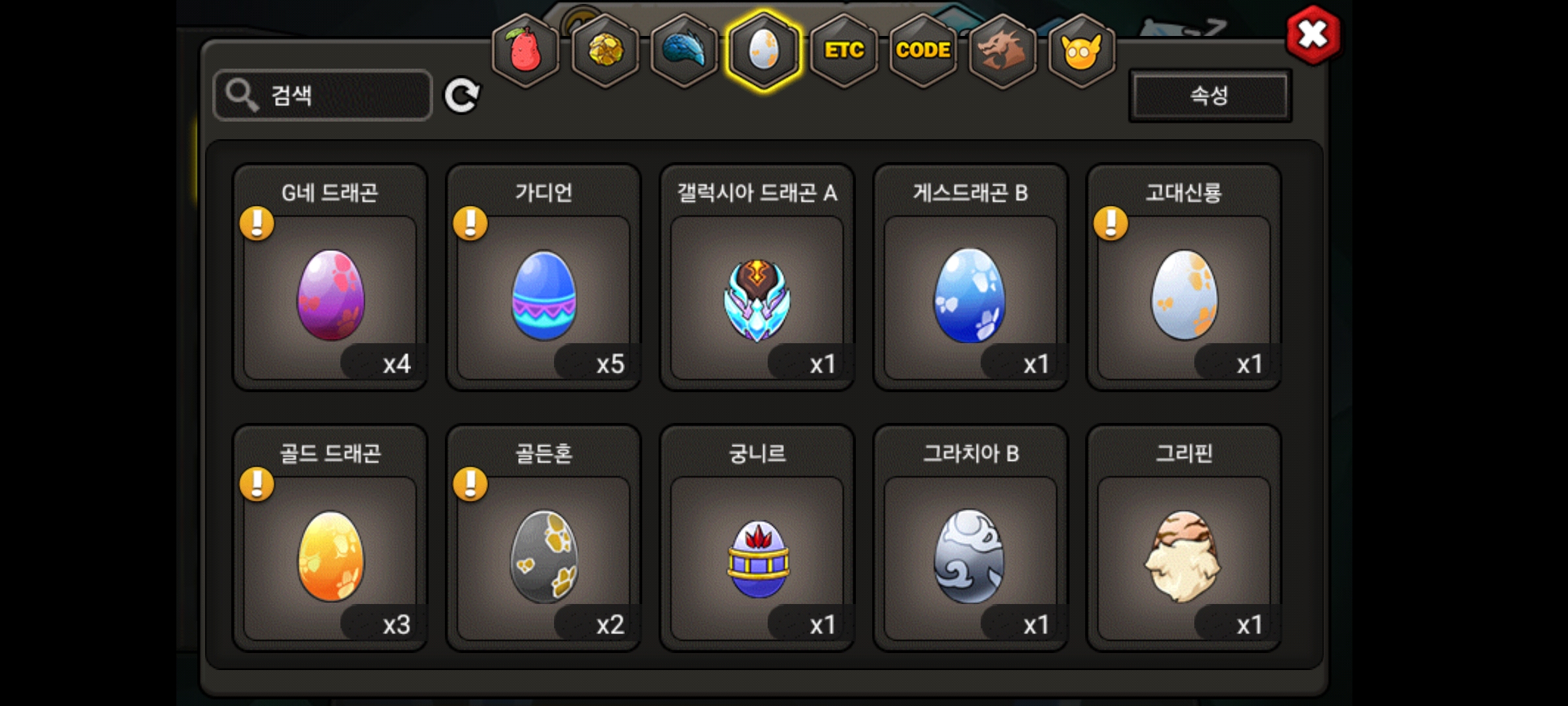
Task: Select the 궁니르 egg item
Action: pyautogui.click(x=757, y=539)
